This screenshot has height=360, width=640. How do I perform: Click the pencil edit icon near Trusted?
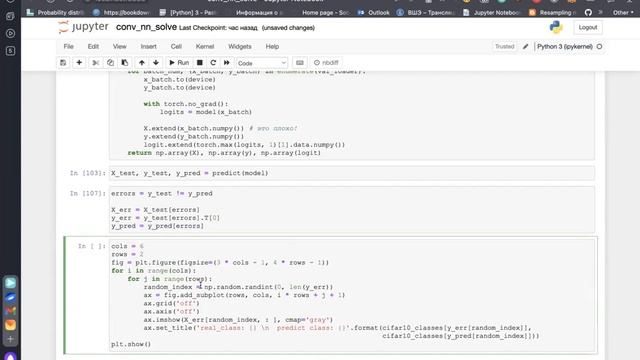526,47
